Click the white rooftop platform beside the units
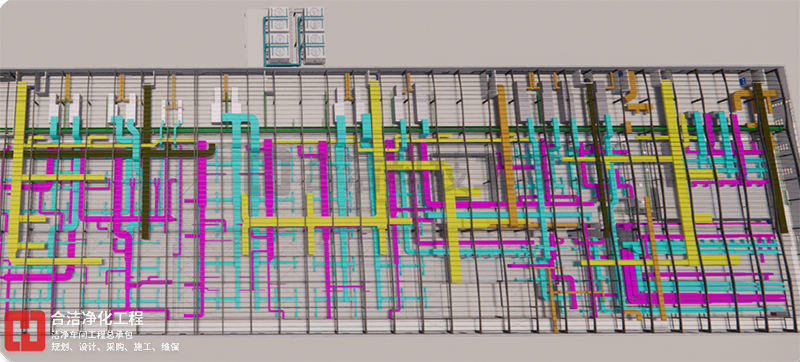Screen dimensions: 800x362 [255, 38]
